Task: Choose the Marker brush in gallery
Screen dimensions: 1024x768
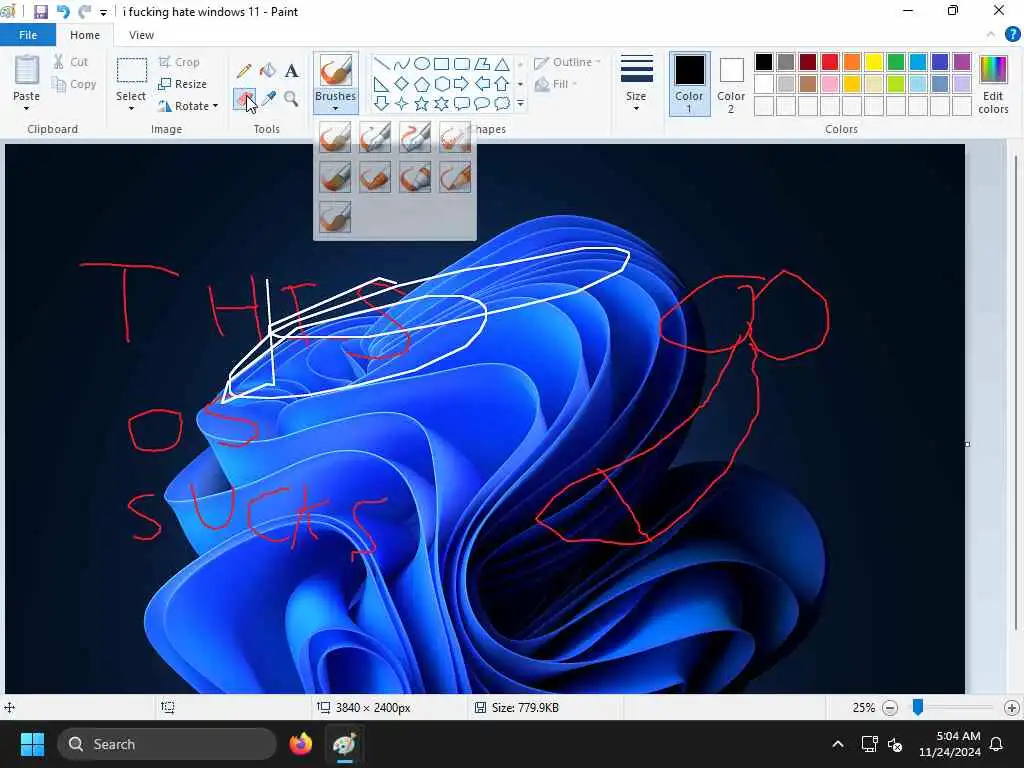Action: [415, 178]
